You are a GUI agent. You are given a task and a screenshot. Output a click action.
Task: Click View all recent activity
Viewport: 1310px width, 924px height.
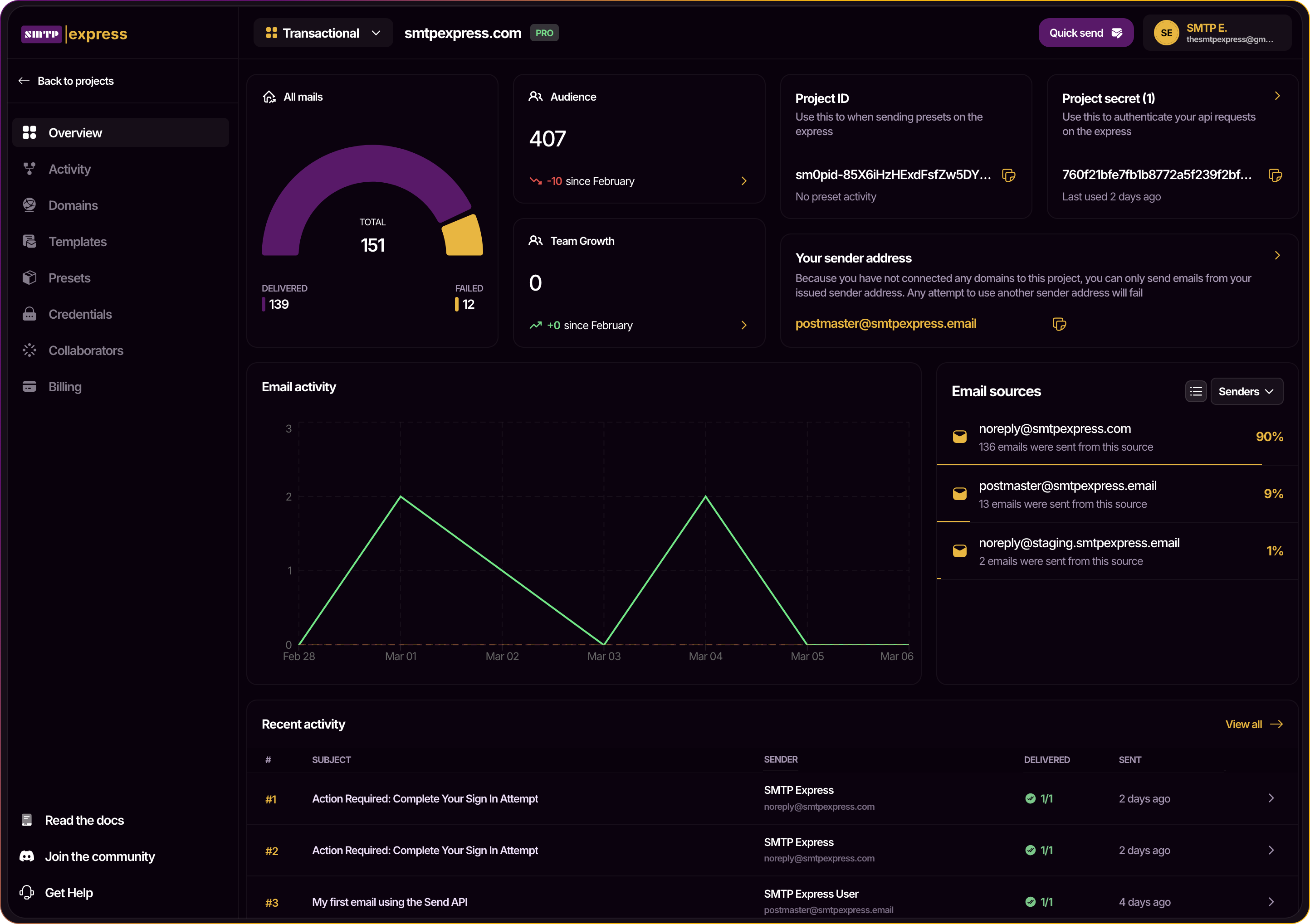tap(1254, 724)
